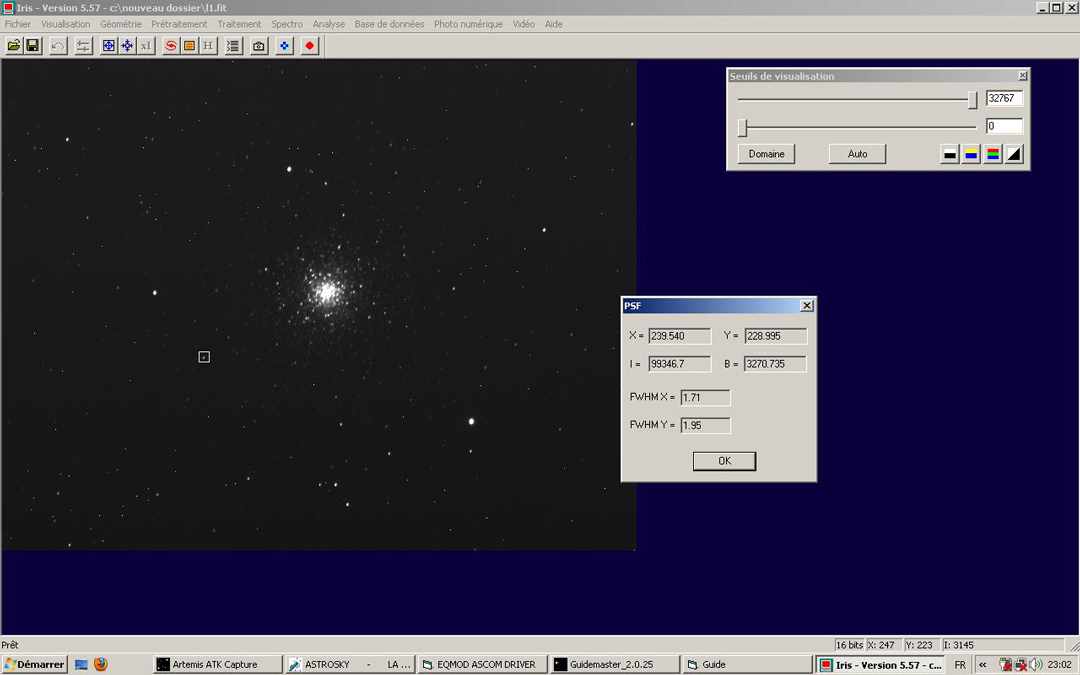Click the Domaine button
This screenshot has height=675, width=1080.
click(766, 154)
